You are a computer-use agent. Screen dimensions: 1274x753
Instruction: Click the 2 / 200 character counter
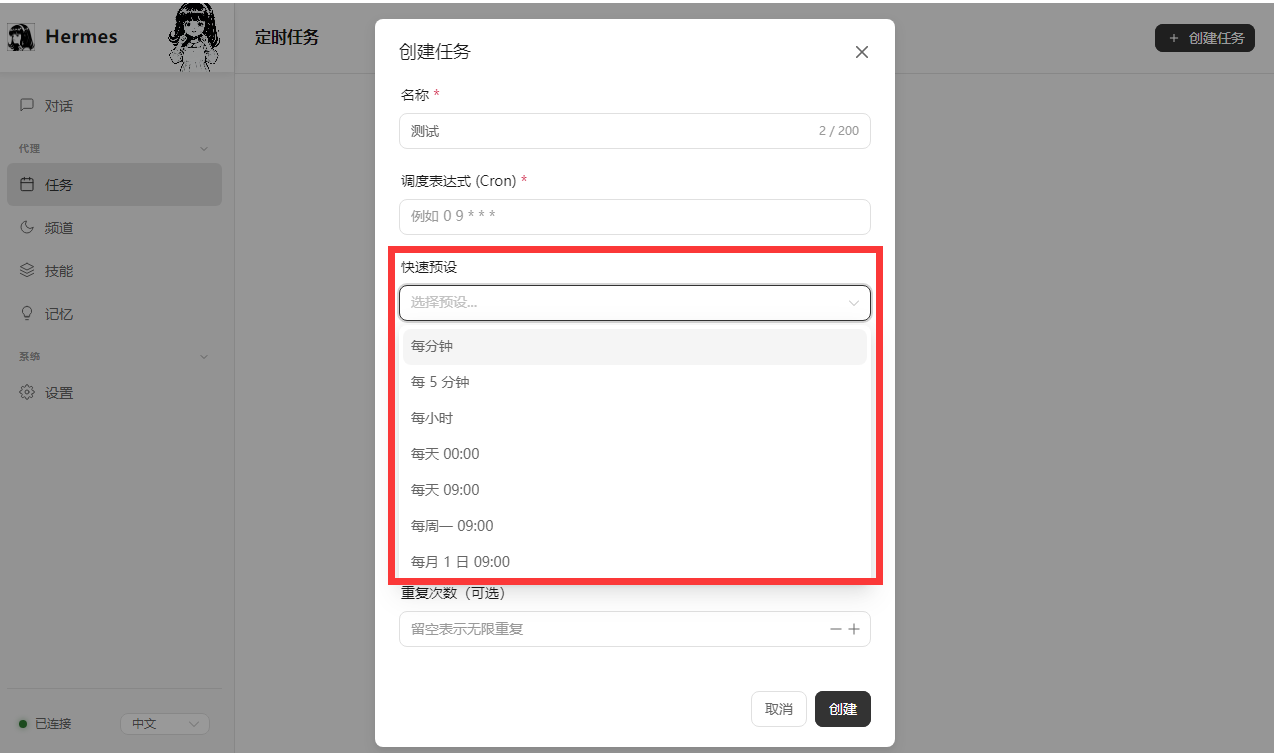tap(838, 131)
